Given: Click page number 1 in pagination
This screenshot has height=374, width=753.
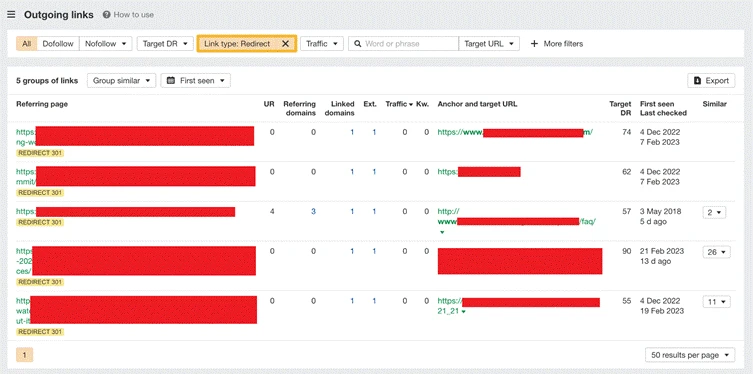Looking at the screenshot, I should click(x=24, y=355).
